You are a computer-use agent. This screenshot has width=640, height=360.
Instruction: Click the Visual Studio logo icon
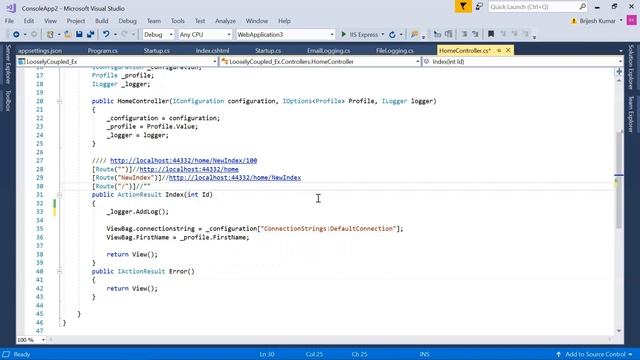coord(11,8)
